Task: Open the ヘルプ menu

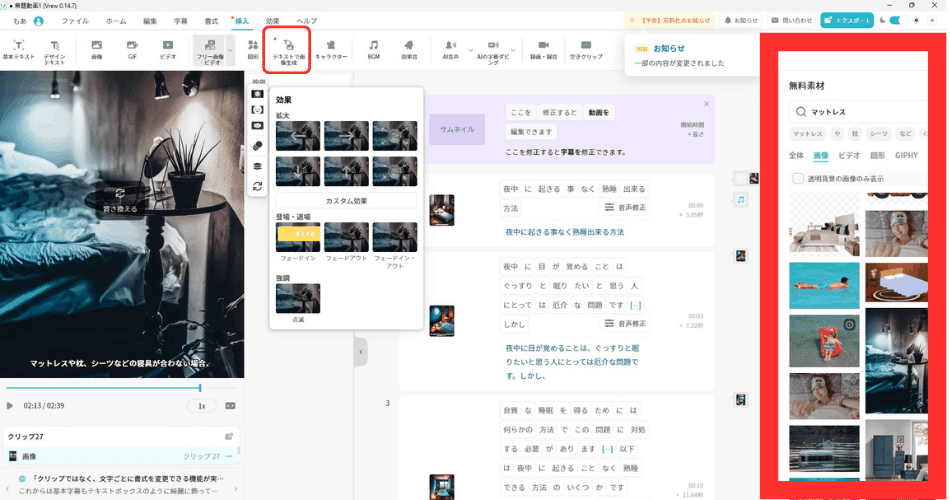Action: coord(307,21)
